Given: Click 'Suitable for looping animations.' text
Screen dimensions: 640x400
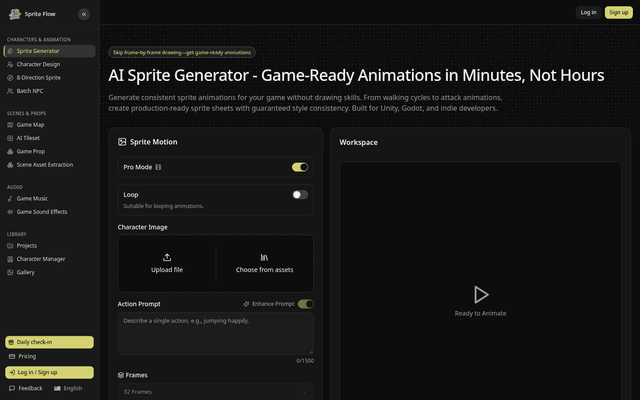Looking at the screenshot, I should pos(163,206).
